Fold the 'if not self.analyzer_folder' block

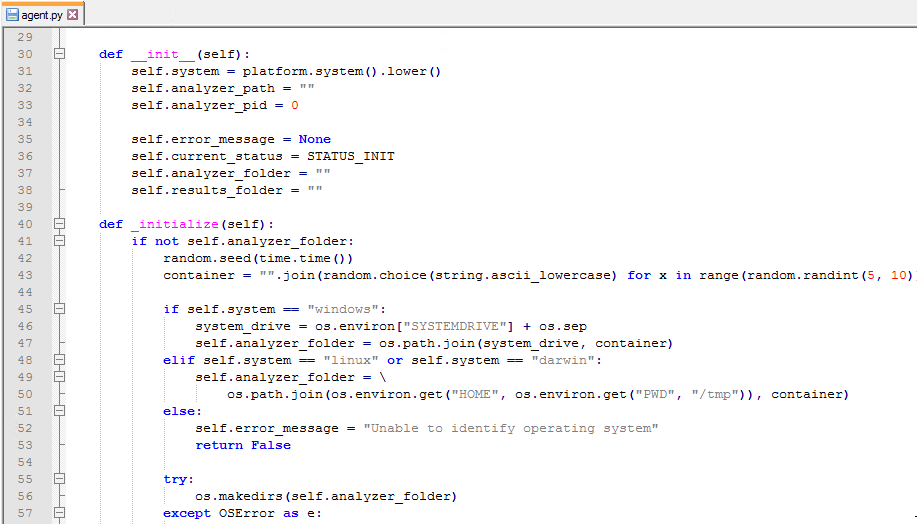pyautogui.click(x=59, y=241)
